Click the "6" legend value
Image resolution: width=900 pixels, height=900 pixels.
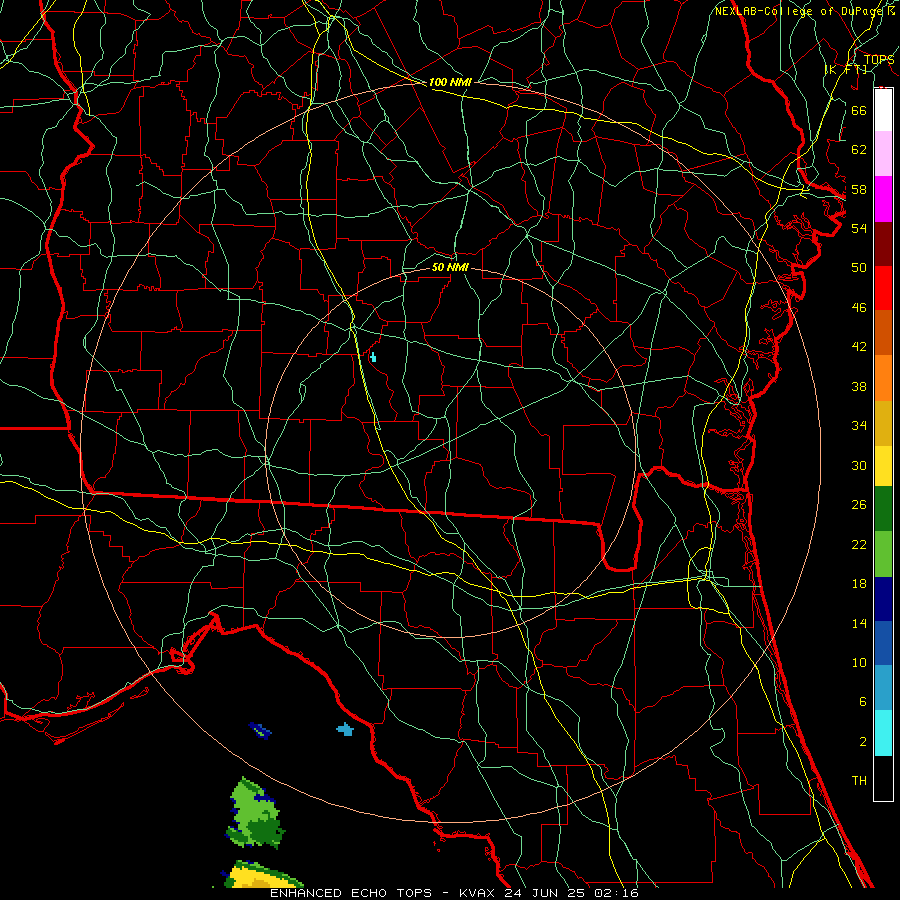click(862, 702)
